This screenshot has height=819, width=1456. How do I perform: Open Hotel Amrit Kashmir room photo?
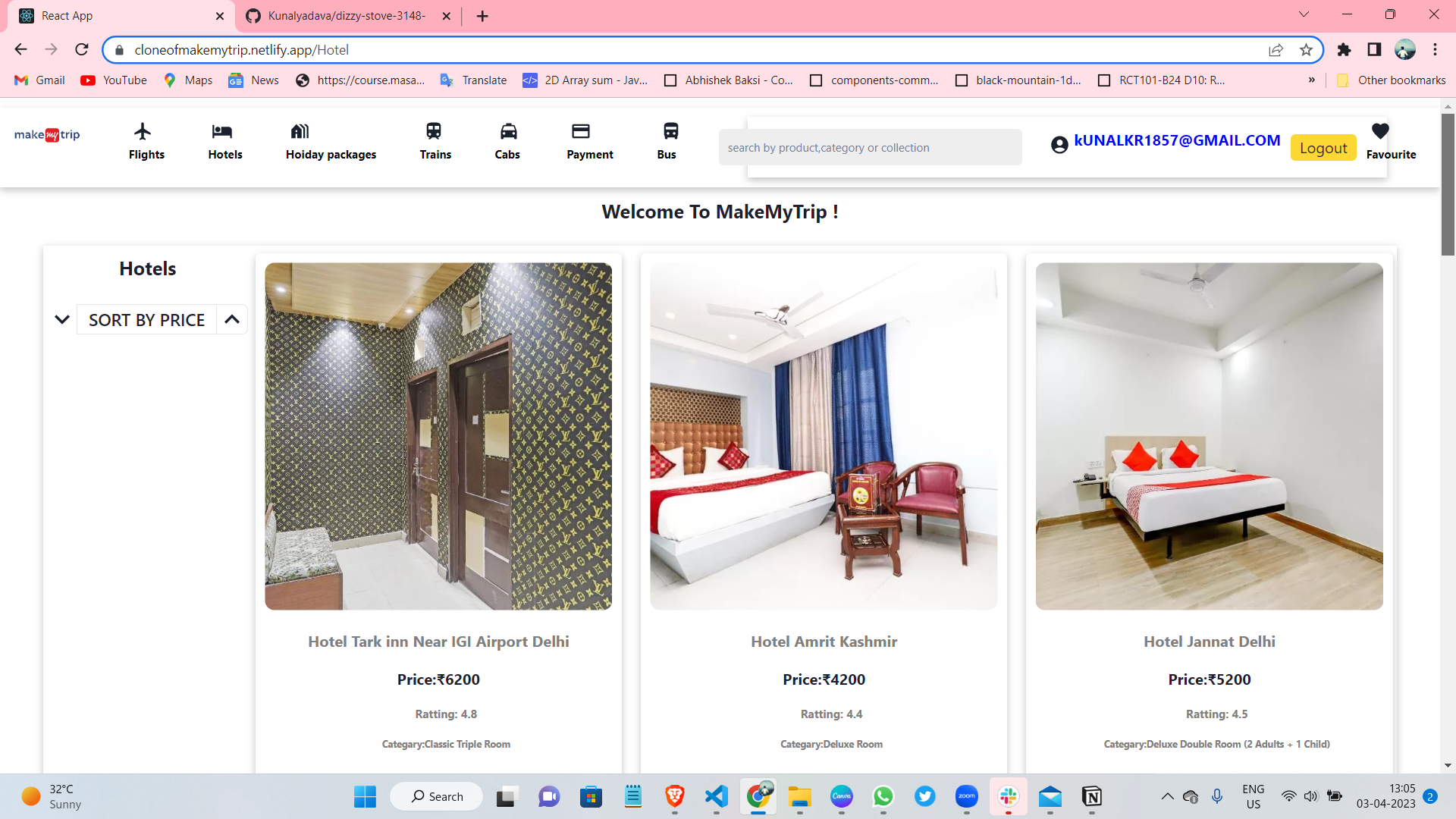coord(824,436)
